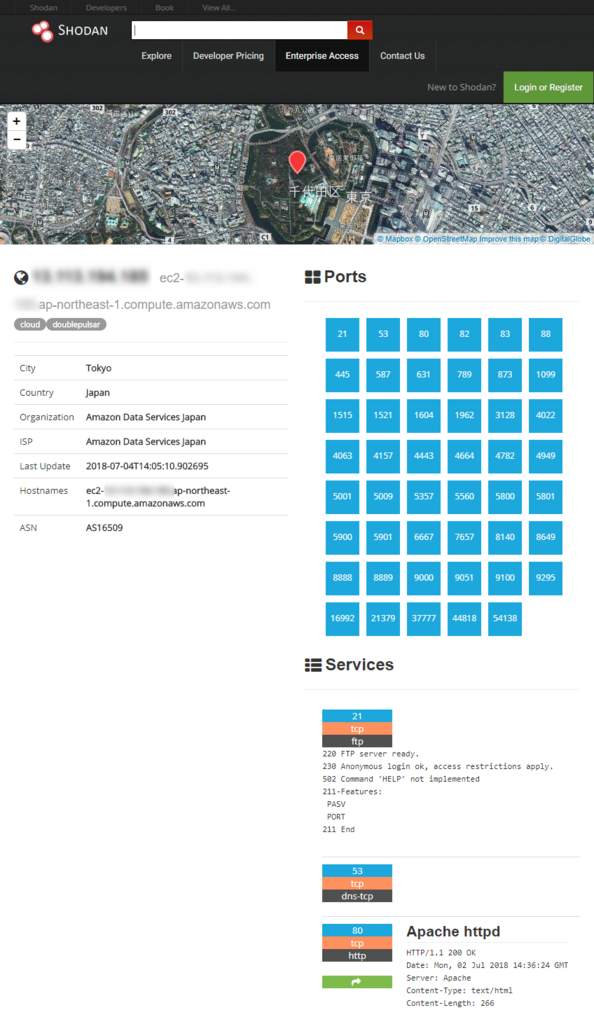Open the Mapbox attribution link
The height and width of the screenshot is (1024, 594).
[x=396, y=239]
